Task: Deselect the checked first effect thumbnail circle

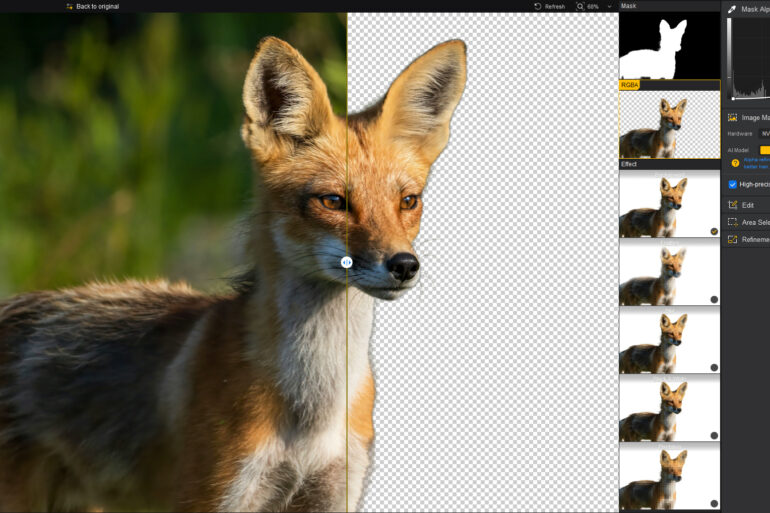Action: point(714,231)
